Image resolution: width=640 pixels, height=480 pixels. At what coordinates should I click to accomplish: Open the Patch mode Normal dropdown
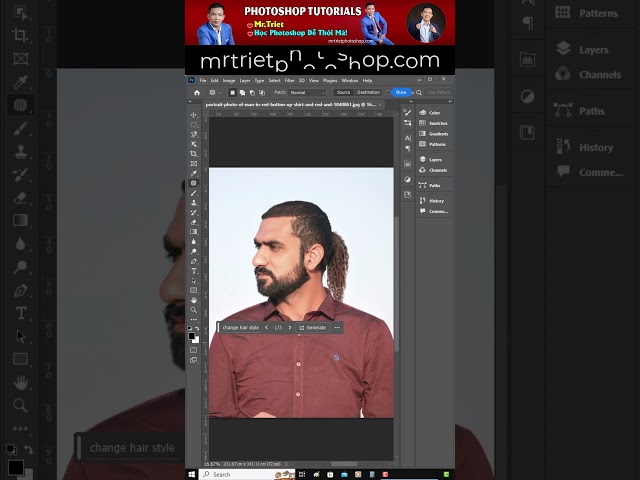pyautogui.click(x=307, y=93)
